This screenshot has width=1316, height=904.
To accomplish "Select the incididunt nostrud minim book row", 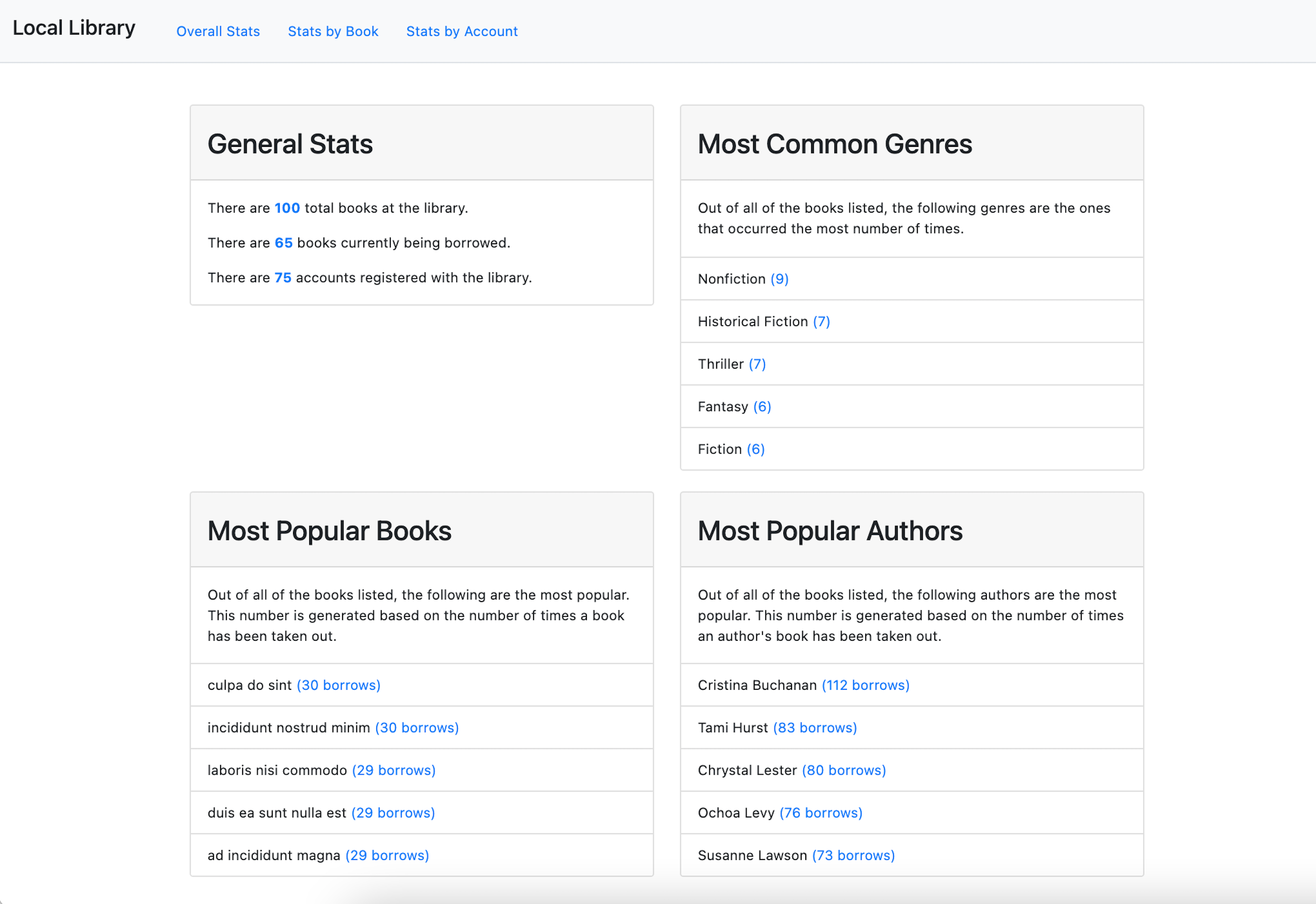I will (422, 727).
